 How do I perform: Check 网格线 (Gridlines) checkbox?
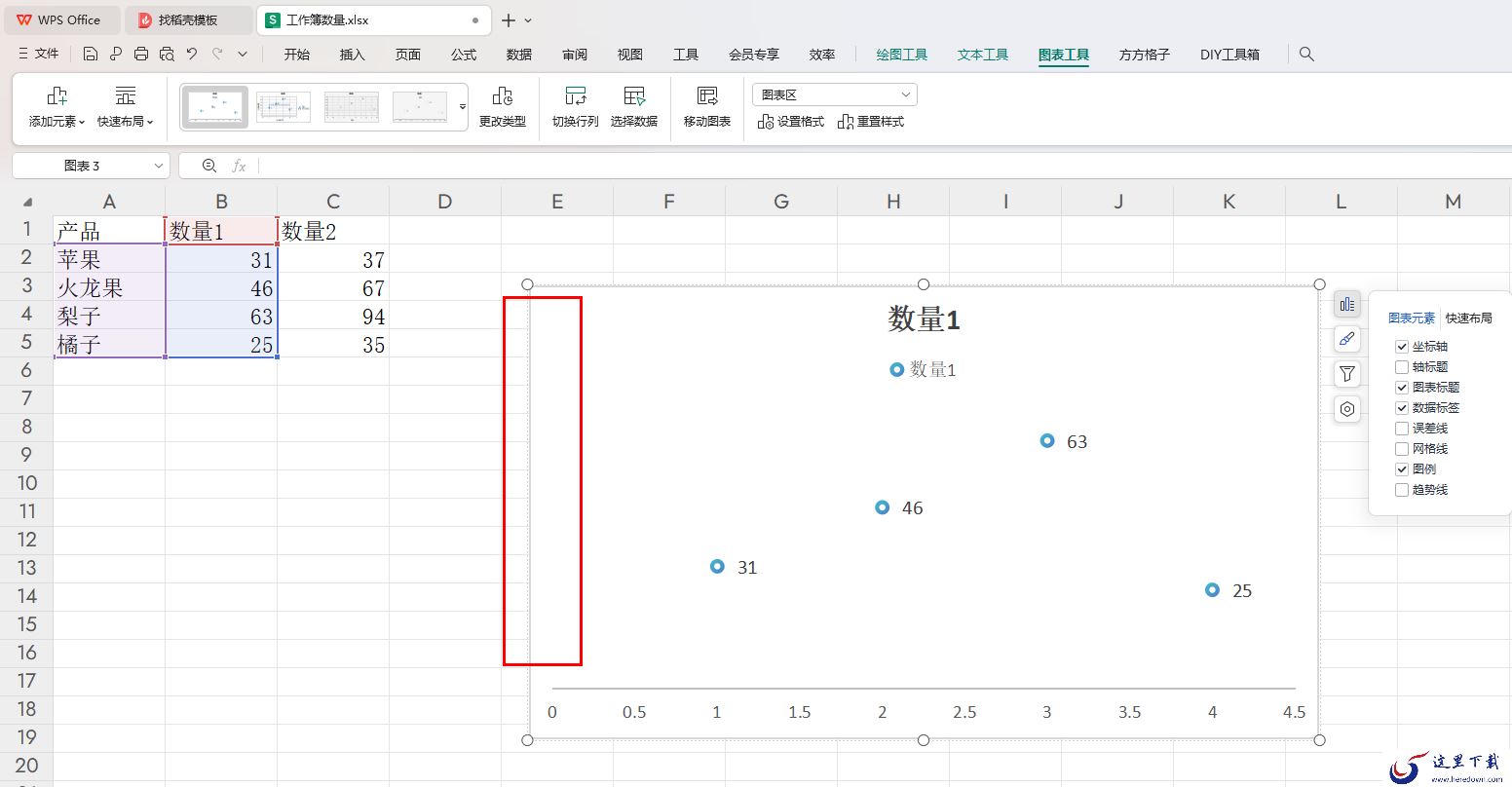tap(1402, 449)
